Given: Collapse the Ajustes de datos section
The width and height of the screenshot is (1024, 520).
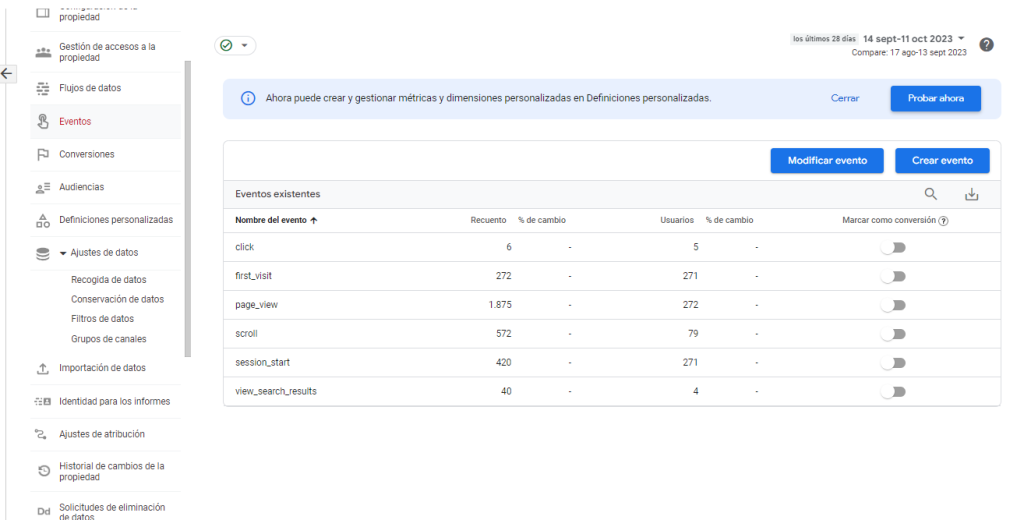Looking at the screenshot, I should tap(65, 253).
